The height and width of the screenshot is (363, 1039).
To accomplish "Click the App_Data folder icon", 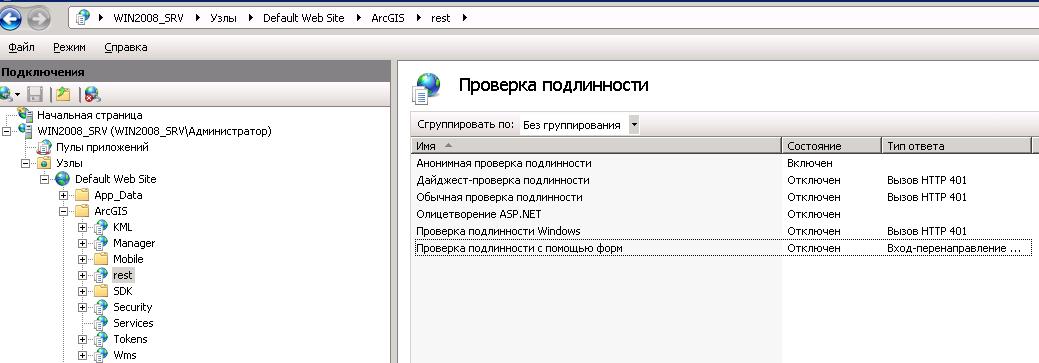I will click(82, 195).
